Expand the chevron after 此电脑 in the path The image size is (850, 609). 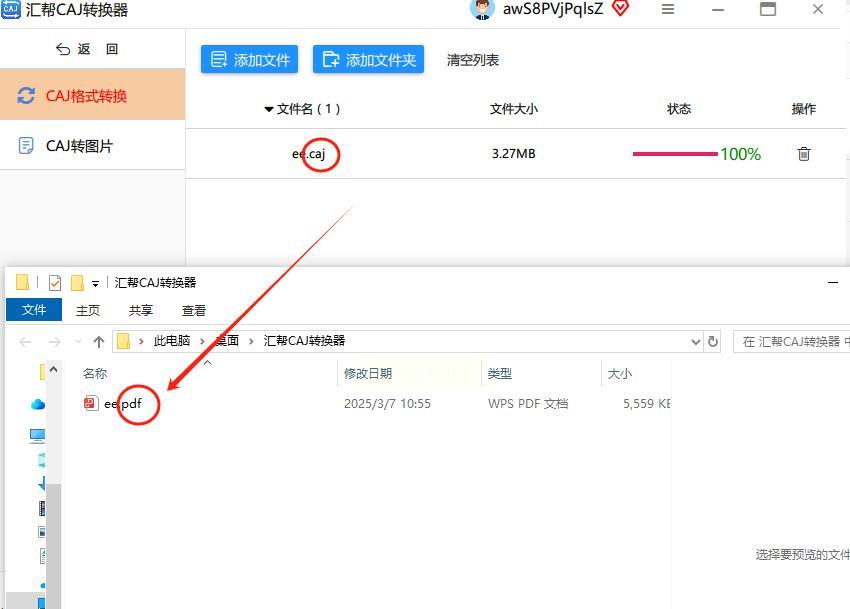(202, 341)
